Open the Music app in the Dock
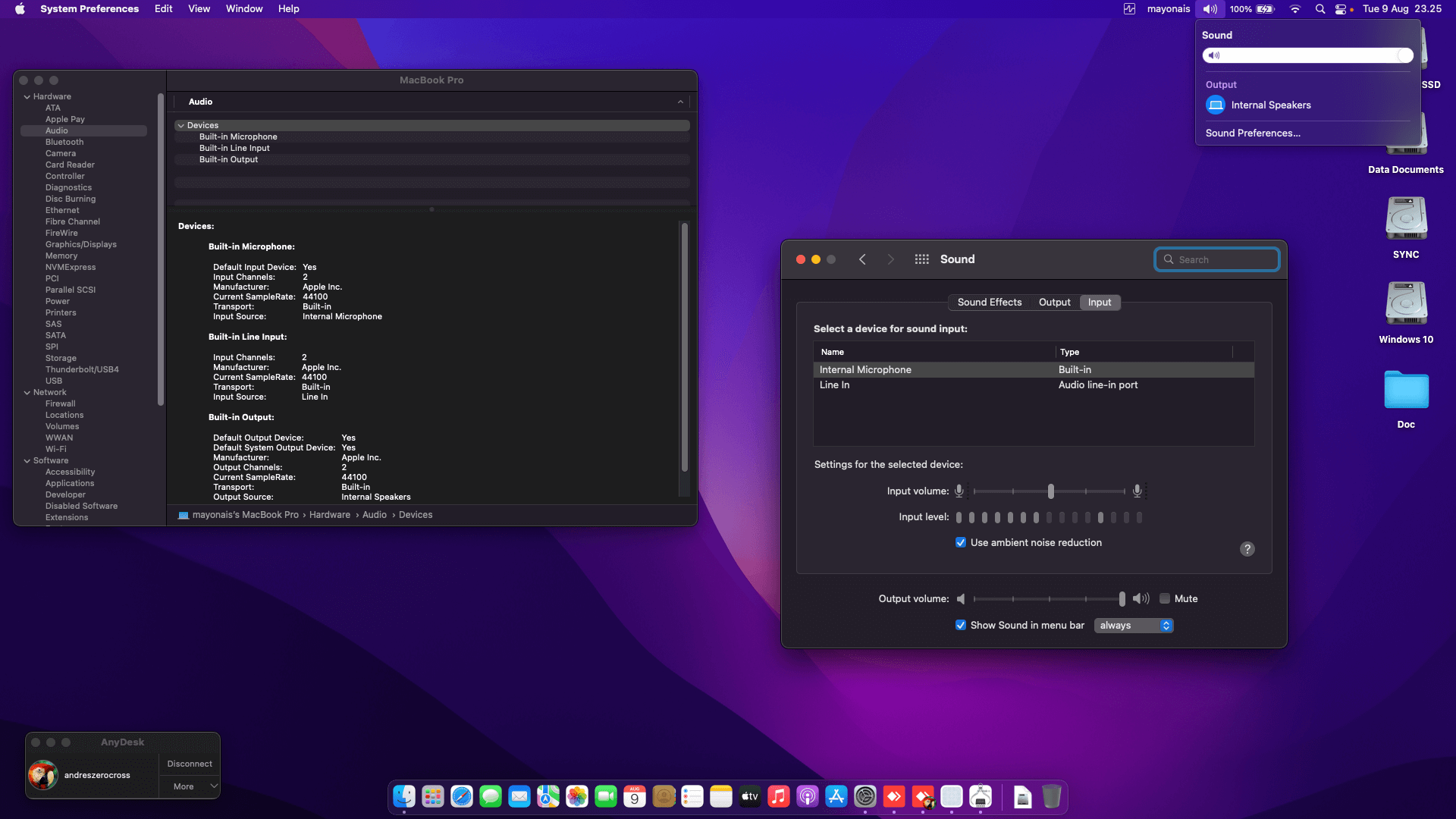This screenshot has width=1456, height=819. coord(779,796)
